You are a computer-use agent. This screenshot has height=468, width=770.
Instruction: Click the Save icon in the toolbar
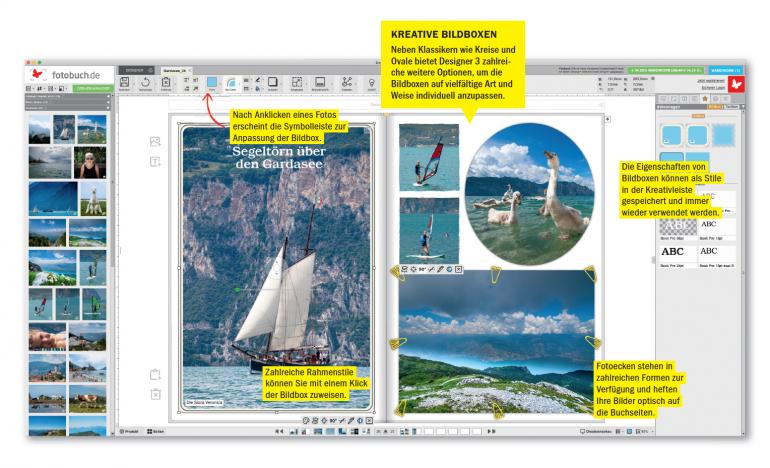point(124,83)
